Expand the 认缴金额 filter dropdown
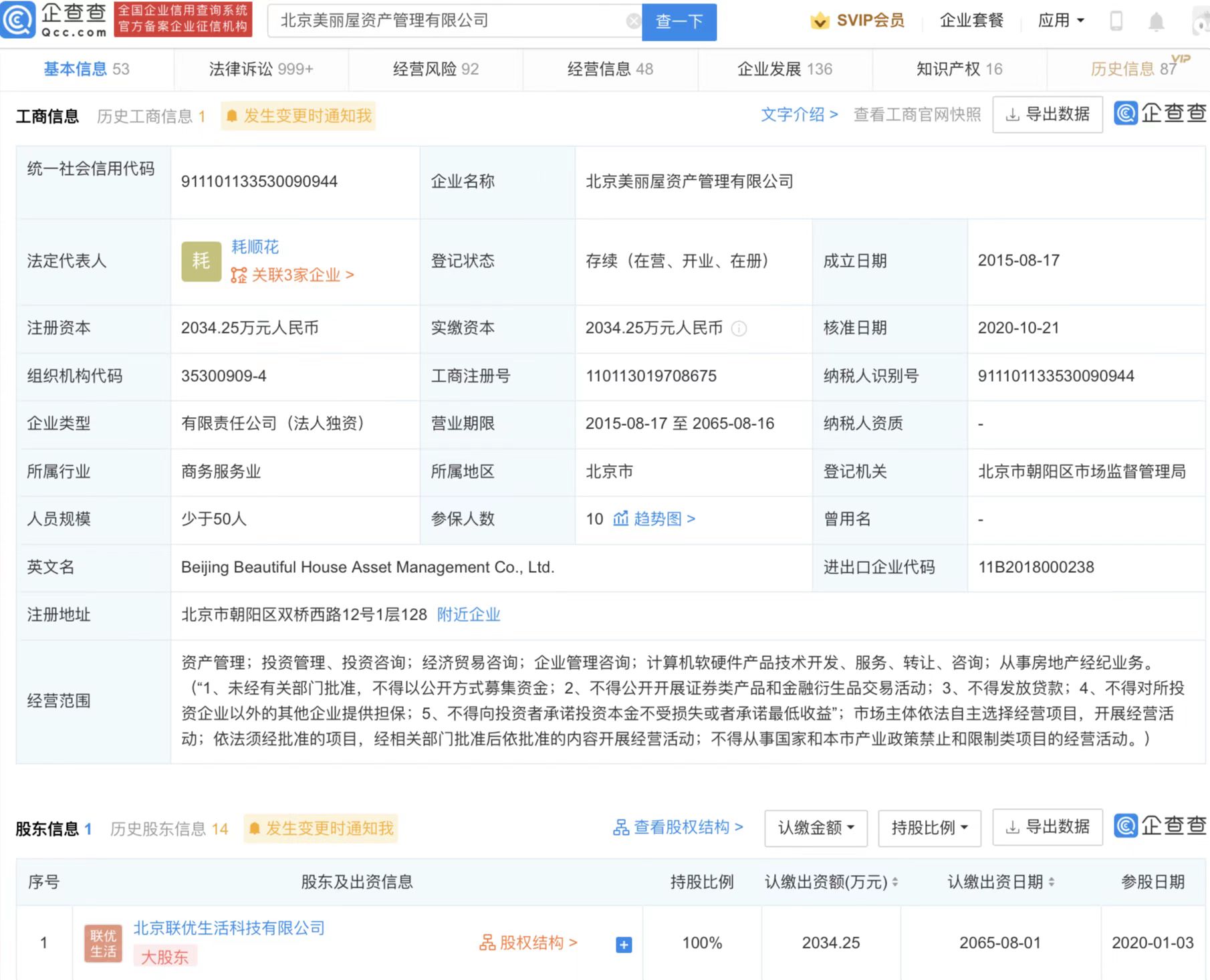Image resolution: width=1210 pixels, height=980 pixels. [816, 828]
